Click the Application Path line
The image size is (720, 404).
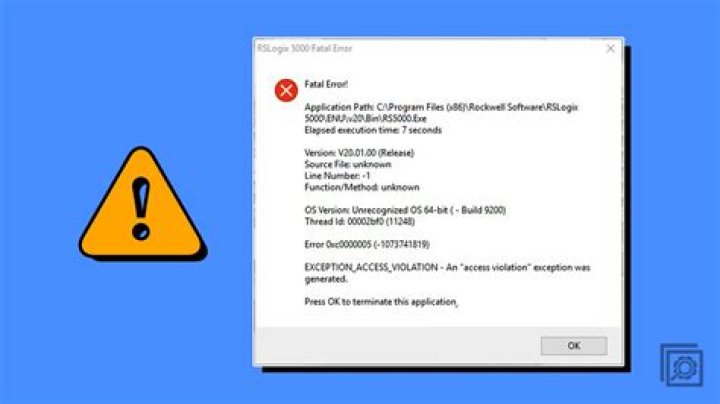tap(441, 107)
